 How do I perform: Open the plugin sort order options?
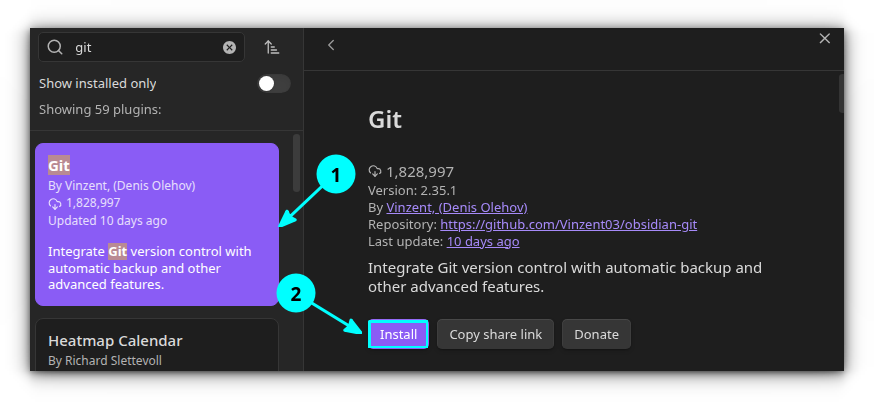pos(271,47)
